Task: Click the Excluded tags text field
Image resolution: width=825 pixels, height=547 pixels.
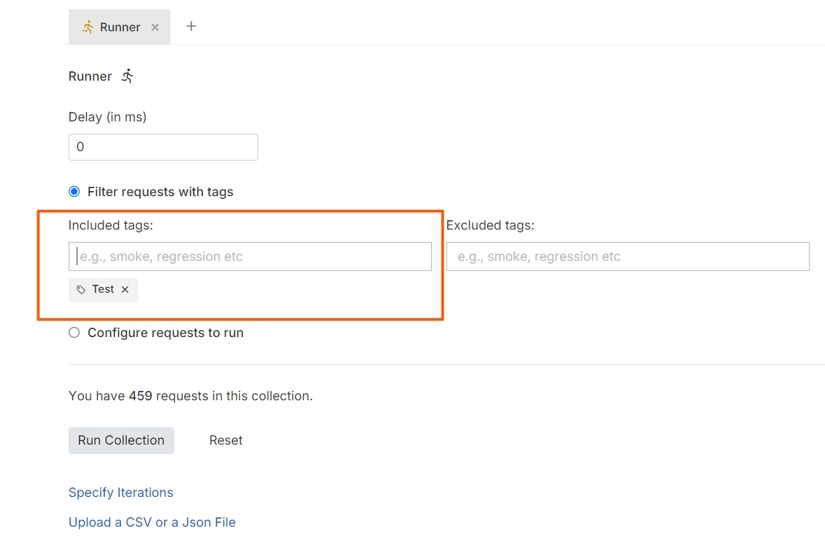Action: 627,256
